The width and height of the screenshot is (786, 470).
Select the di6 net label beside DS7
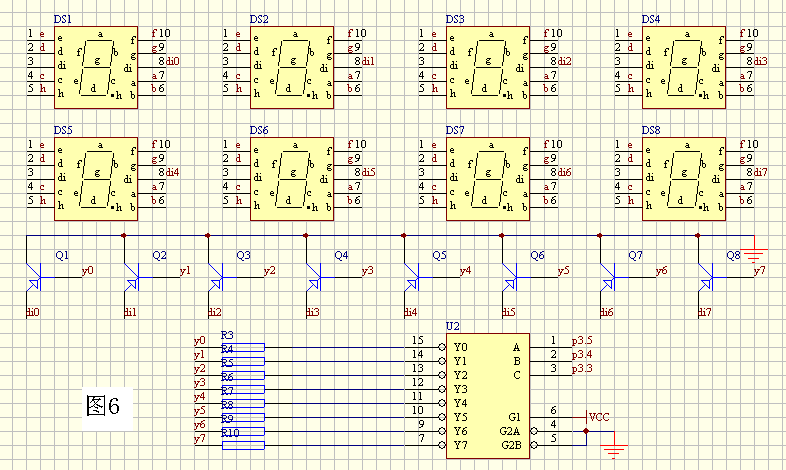point(564,172)
